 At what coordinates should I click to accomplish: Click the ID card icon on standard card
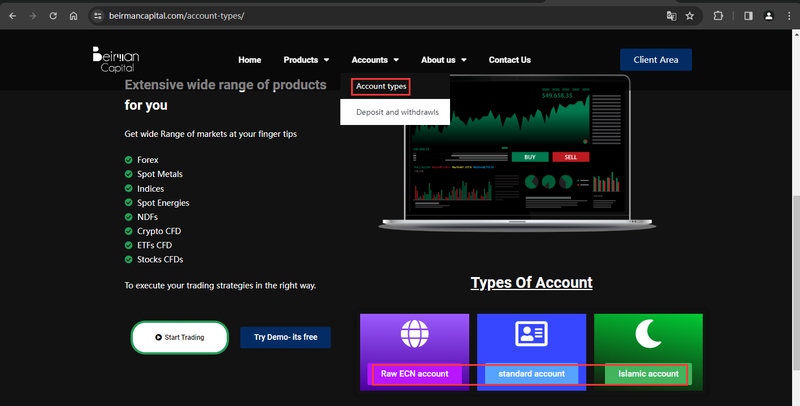tap(531, 334)
